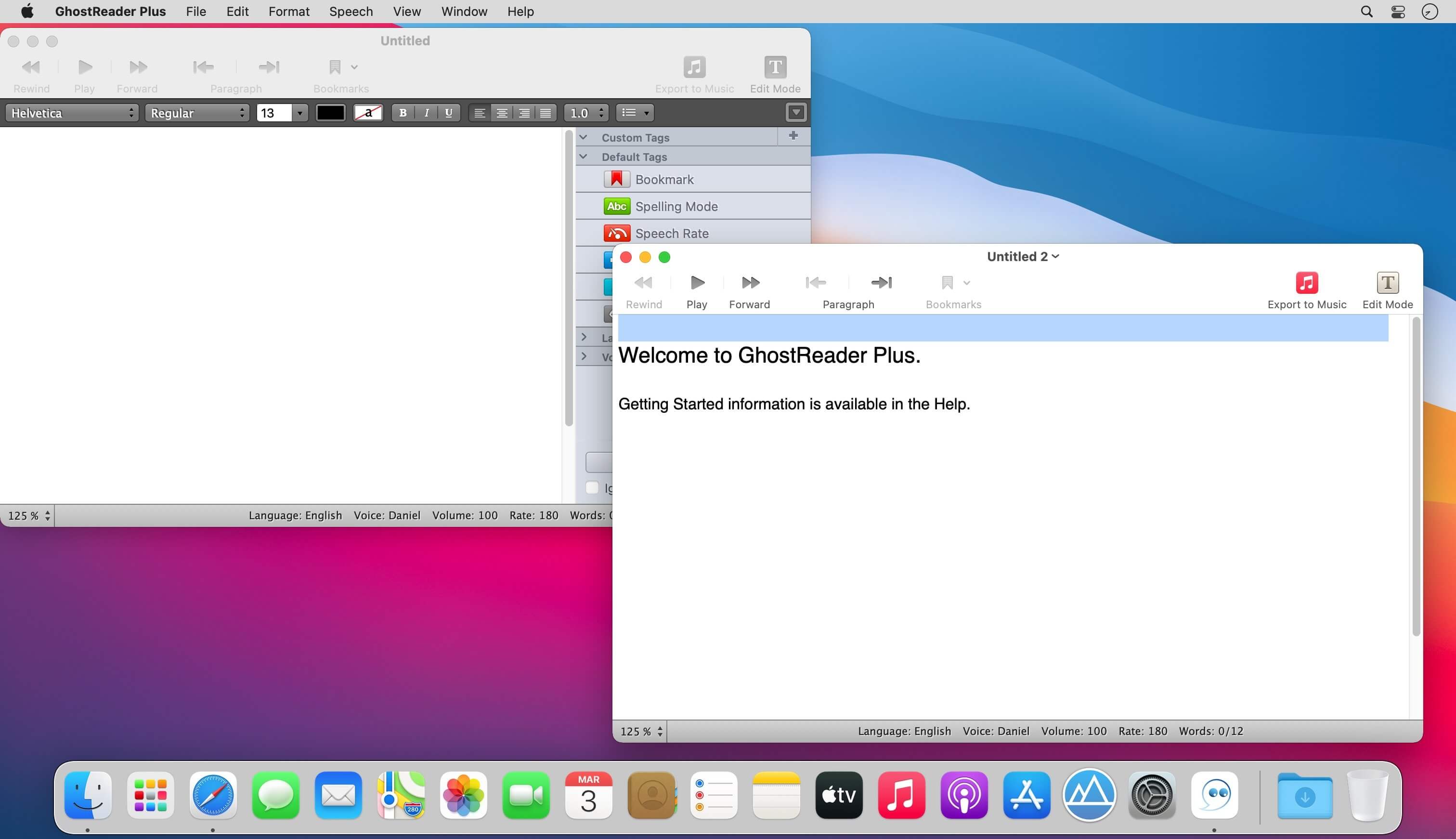
Task: Collapse the Default Tags section
Action: pos(584,156)
